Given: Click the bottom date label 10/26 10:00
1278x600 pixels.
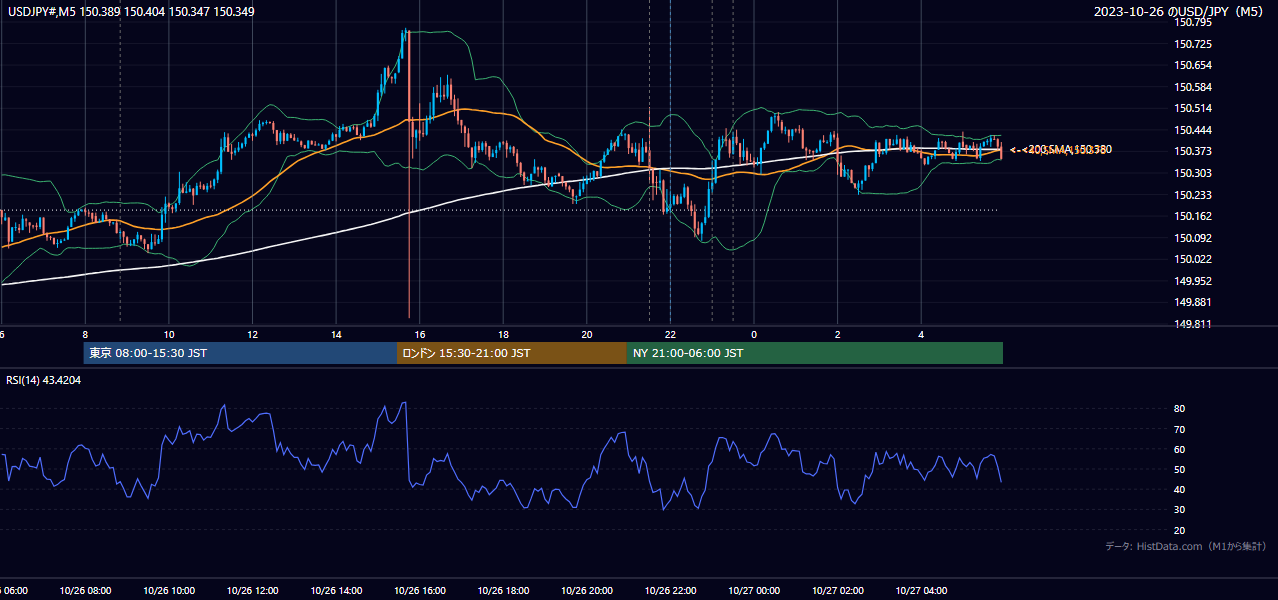Looking at the screenshot, I should pos(168,591).
